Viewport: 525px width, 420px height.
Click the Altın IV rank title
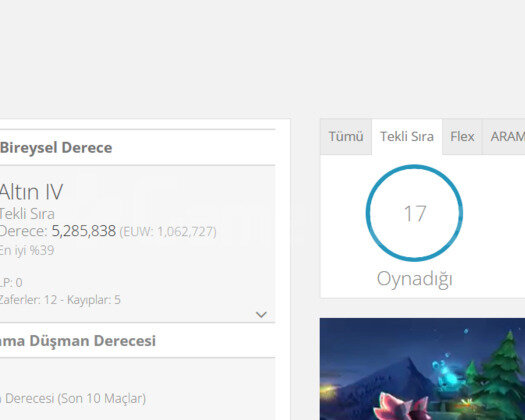(x=31, y=192)
